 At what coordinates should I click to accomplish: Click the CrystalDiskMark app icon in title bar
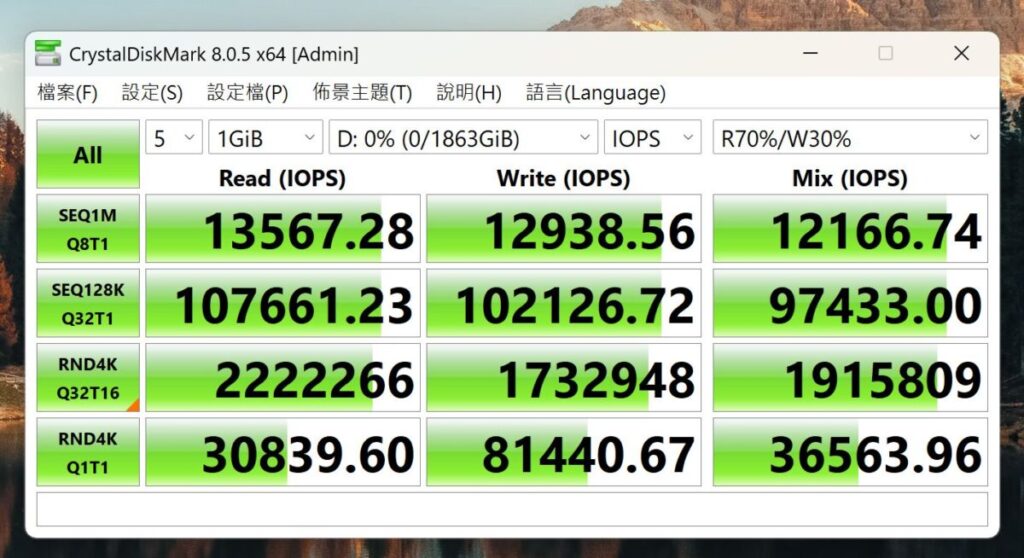(x=48, y=53)
